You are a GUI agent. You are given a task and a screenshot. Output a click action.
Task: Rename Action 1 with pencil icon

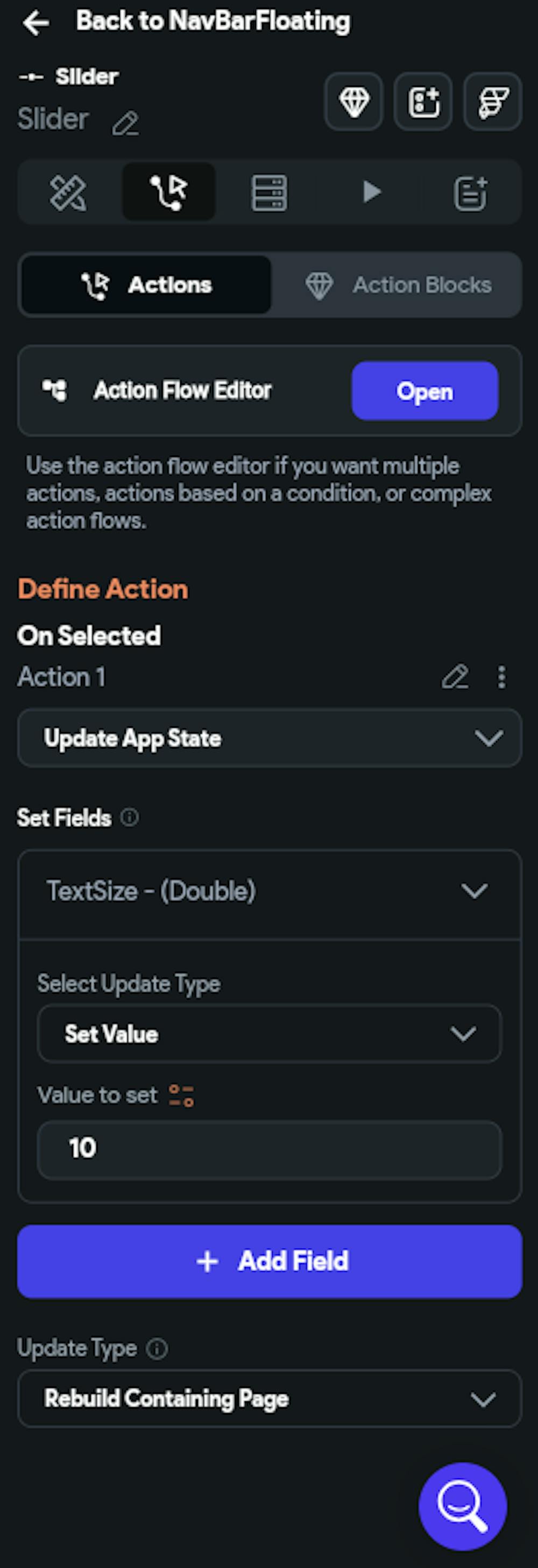click(x=455, y=677)
